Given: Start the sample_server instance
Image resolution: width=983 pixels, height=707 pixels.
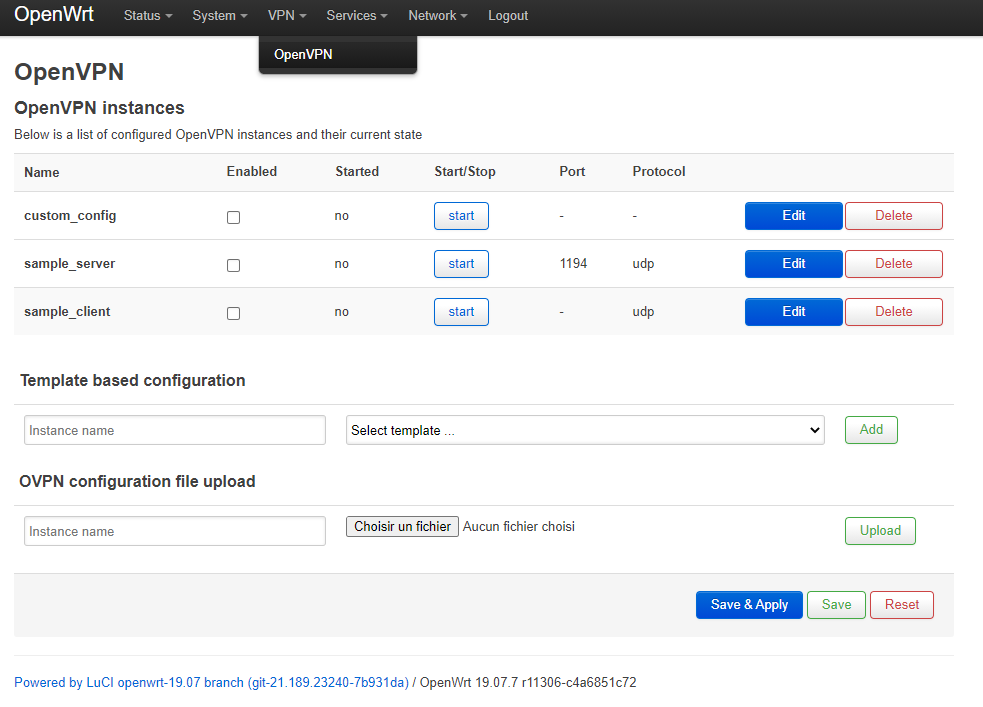Looking at the screenshot, I should tap(461, 264).
